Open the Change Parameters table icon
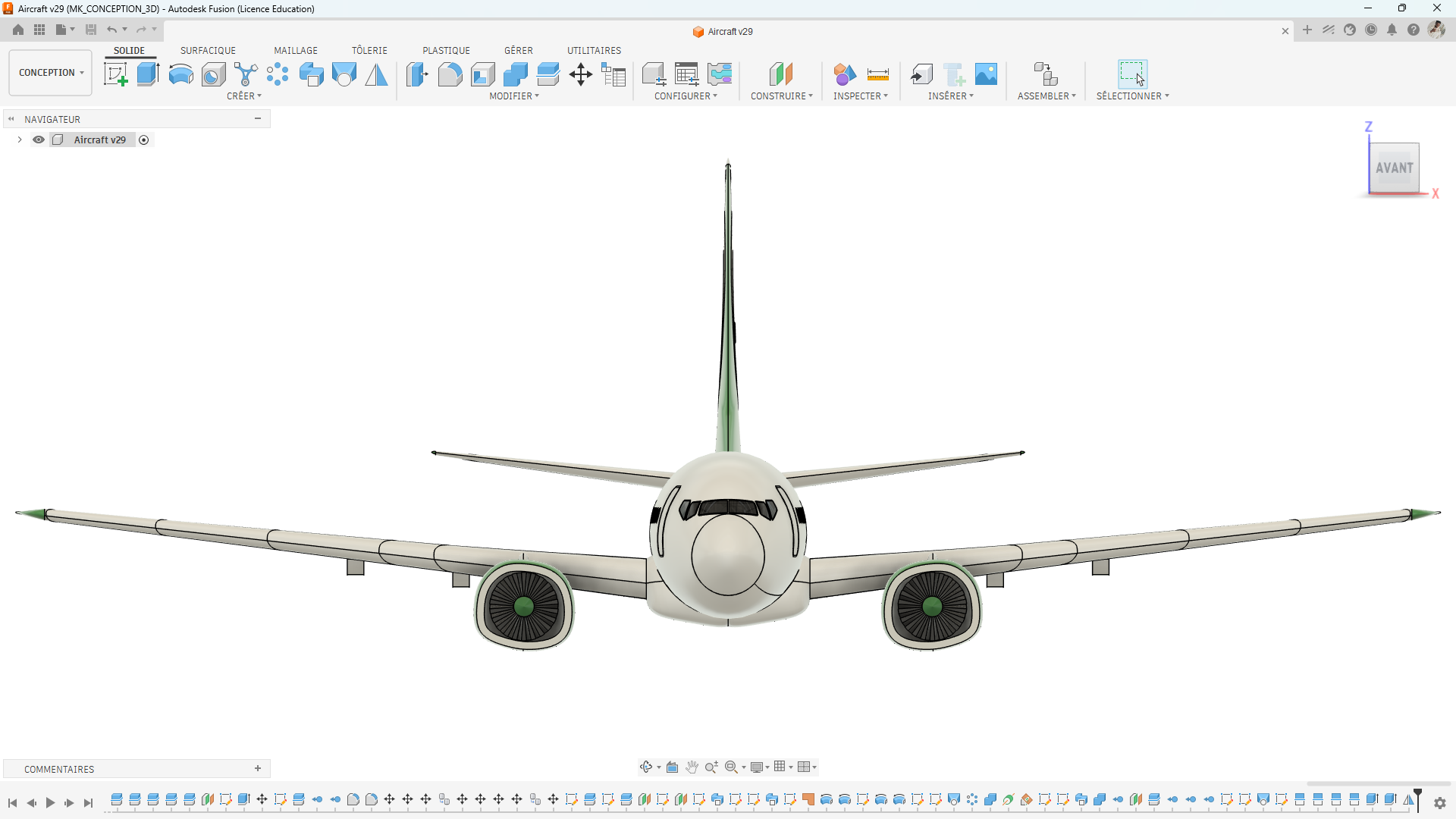Screen dimensions: 1456x819 pos(613,74)
